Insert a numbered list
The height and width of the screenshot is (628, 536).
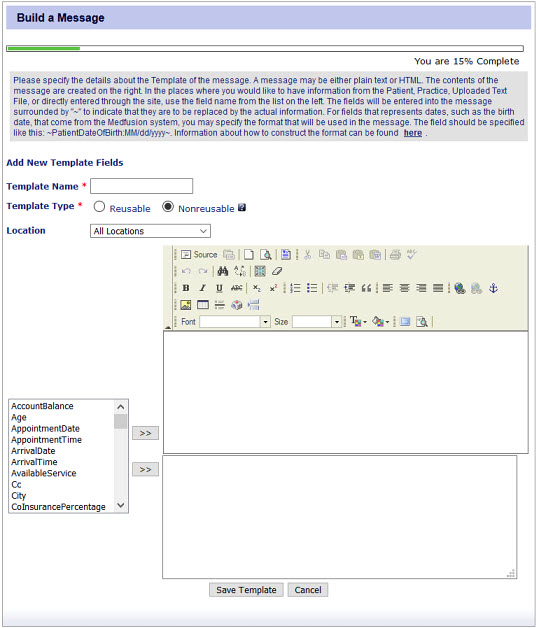pyautogui.click(x=295, y=288)
